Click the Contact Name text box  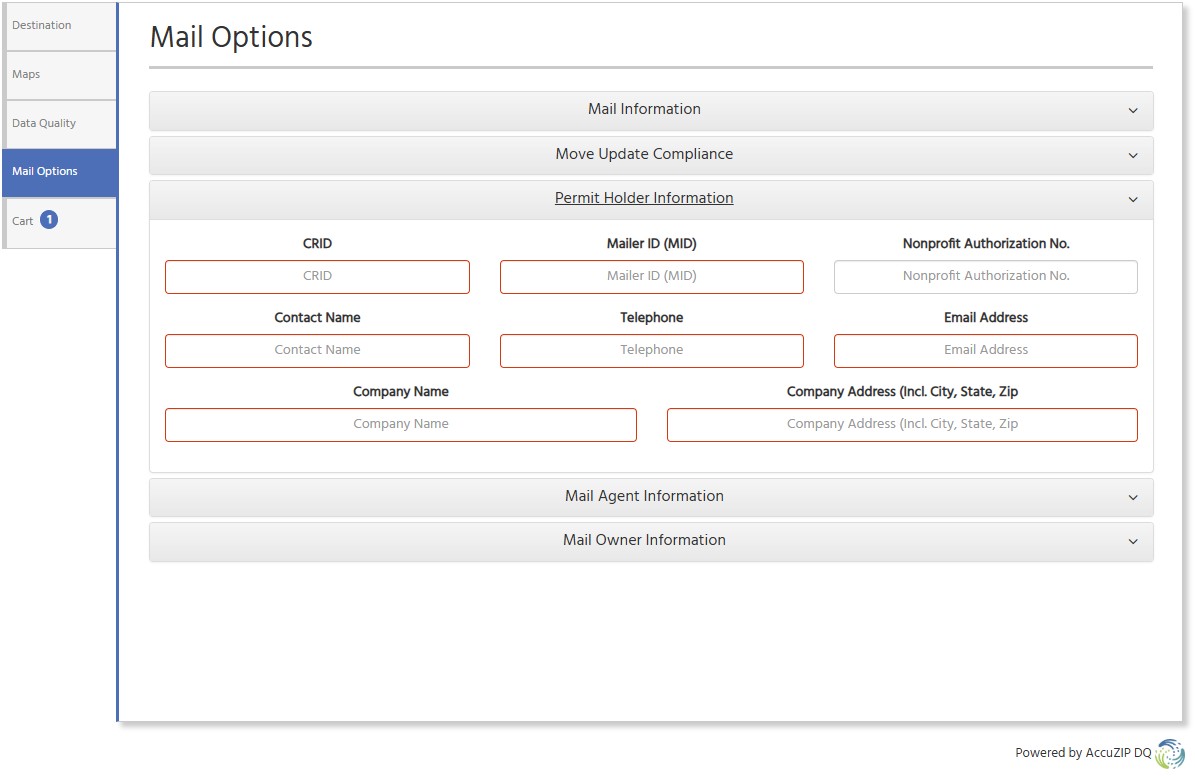coord(317,351)
